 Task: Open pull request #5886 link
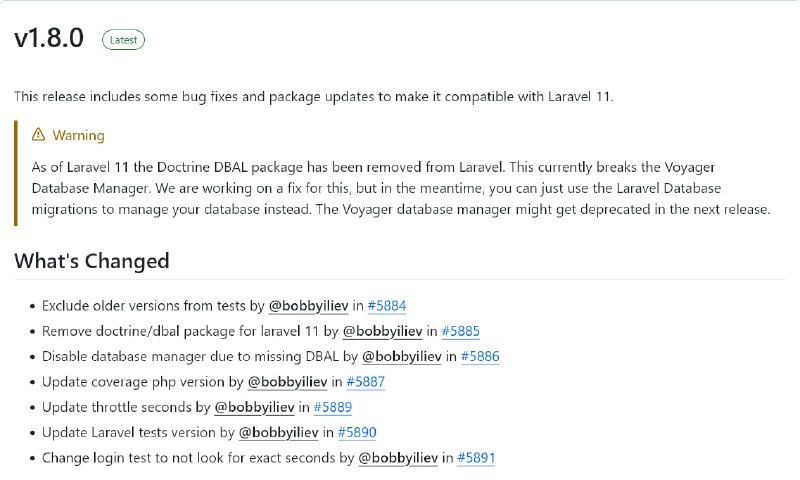tap(480, 357)
